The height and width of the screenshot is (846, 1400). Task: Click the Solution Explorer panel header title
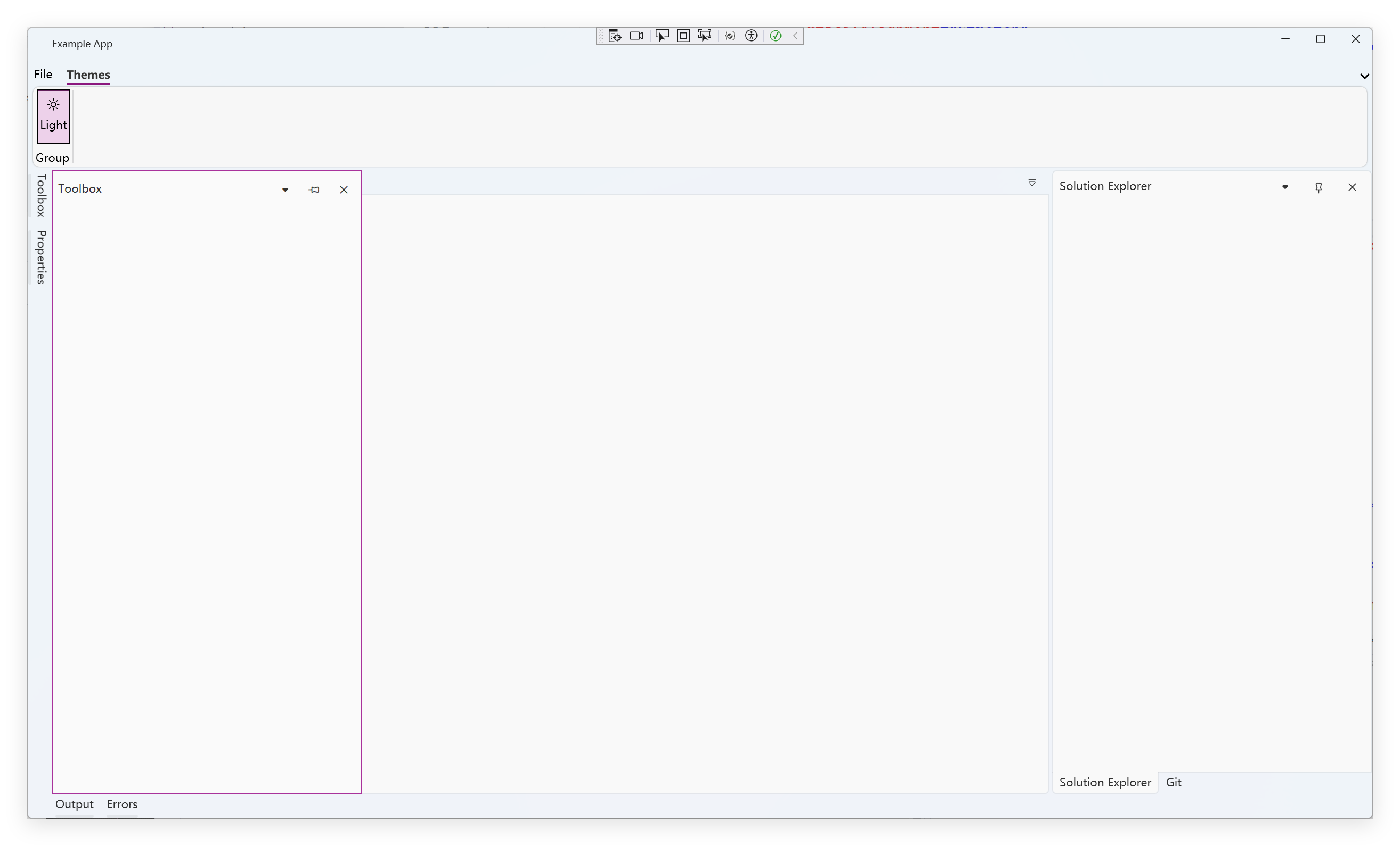click(x=1105, y=186)
